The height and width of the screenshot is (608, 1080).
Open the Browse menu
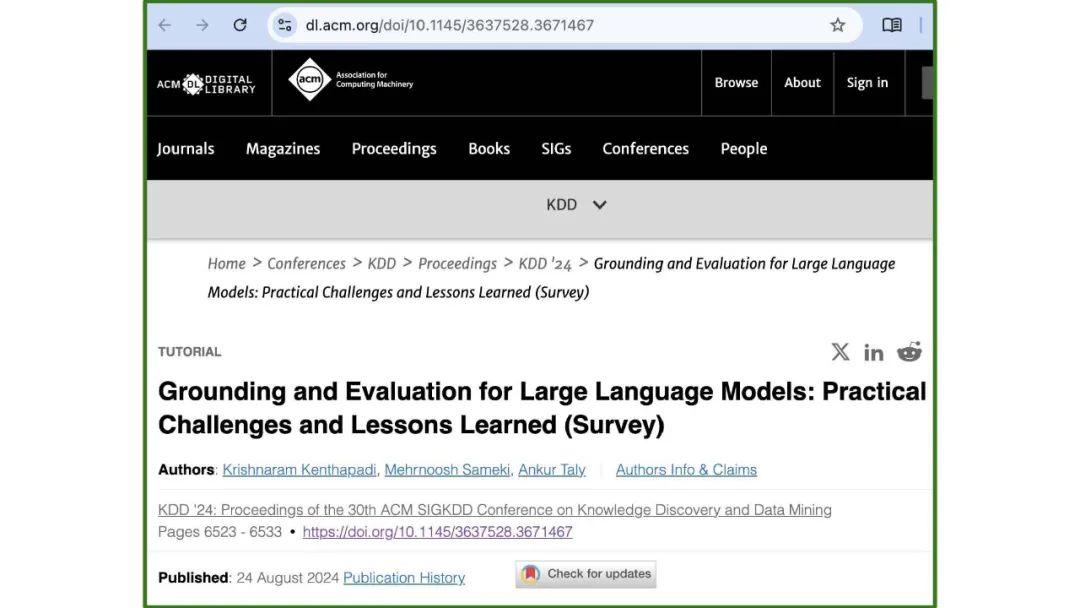(x=736, y=83)
